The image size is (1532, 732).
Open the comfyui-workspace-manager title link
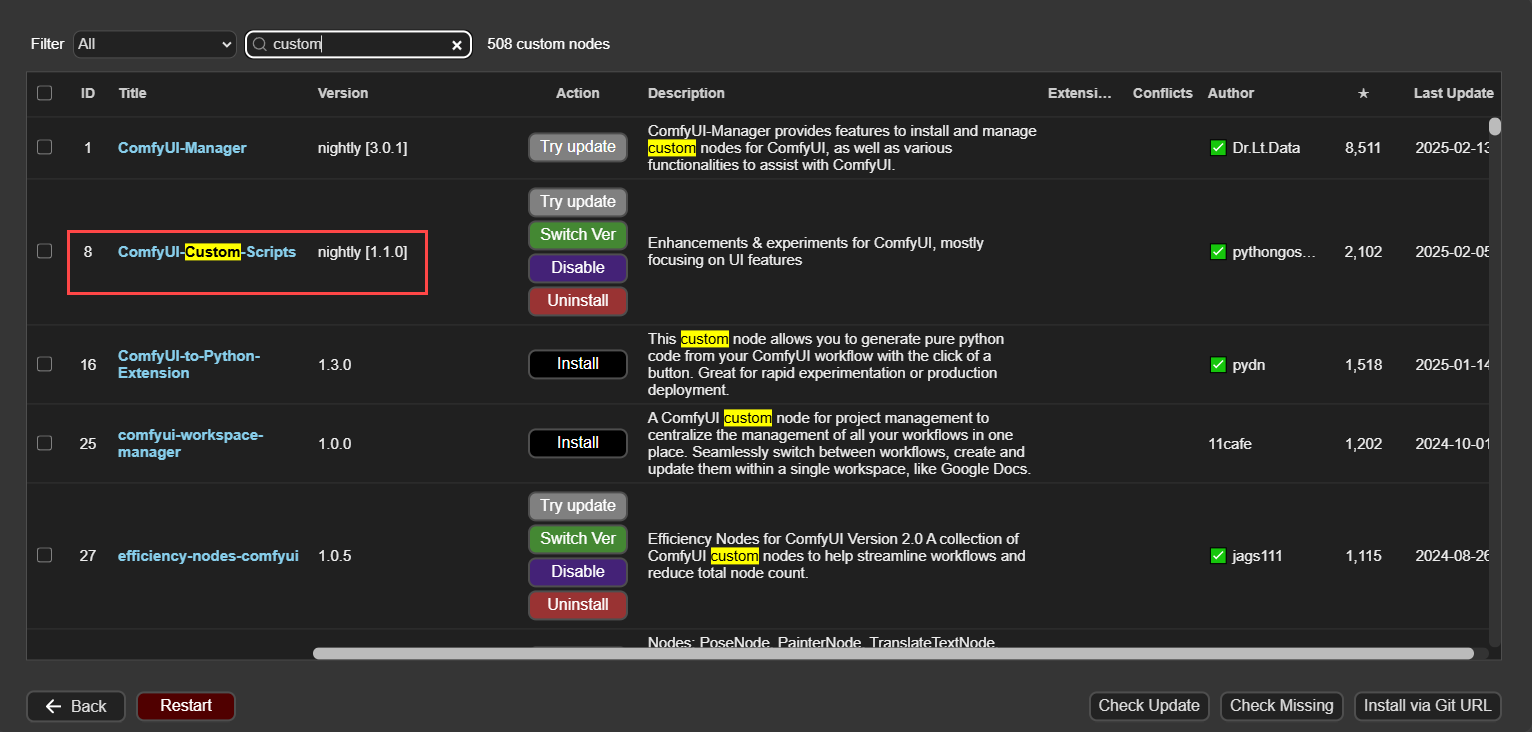pyautogui.click(x=190, y=444)
